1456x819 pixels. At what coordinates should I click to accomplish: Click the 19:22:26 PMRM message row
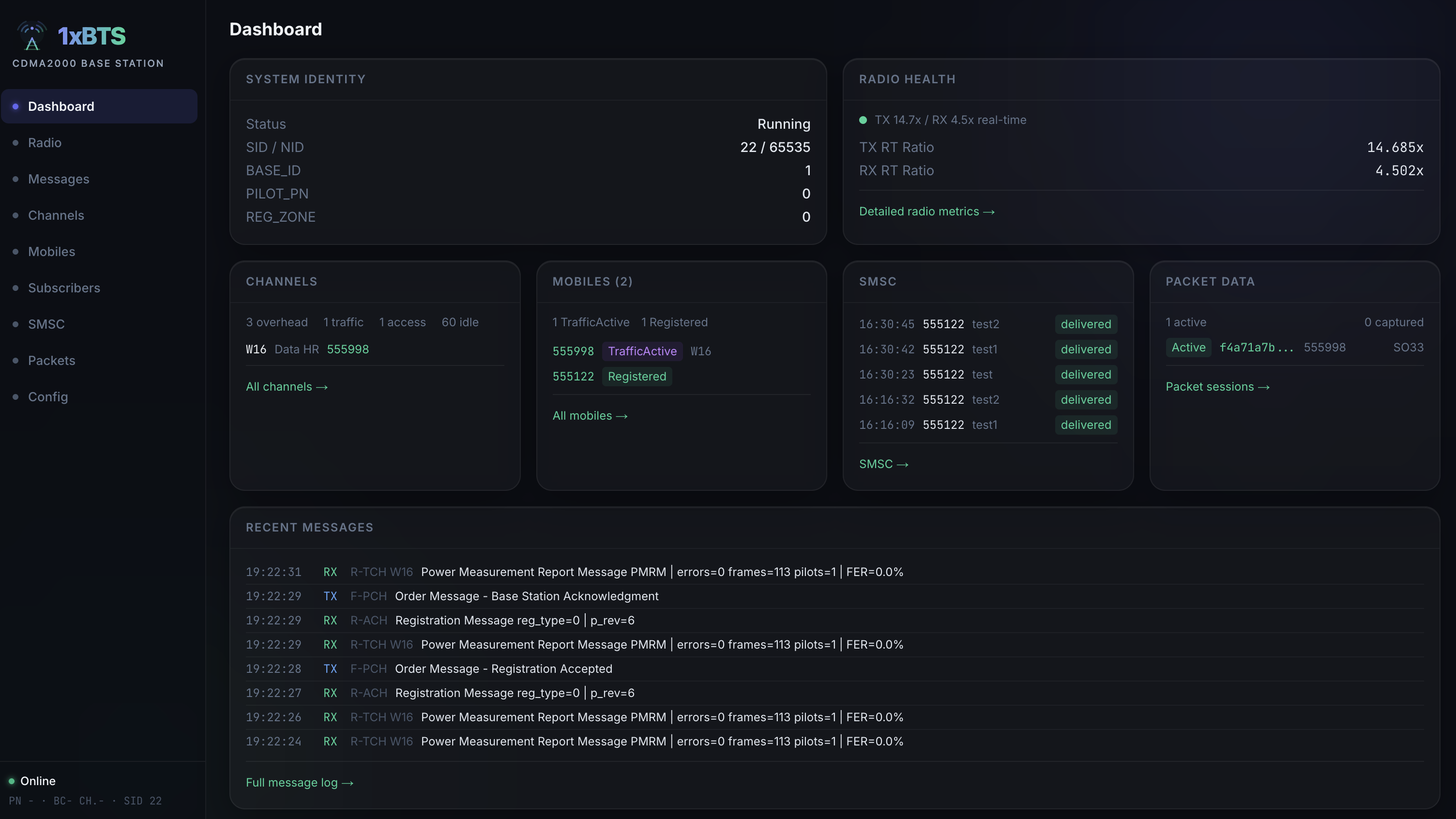(834, 717)
